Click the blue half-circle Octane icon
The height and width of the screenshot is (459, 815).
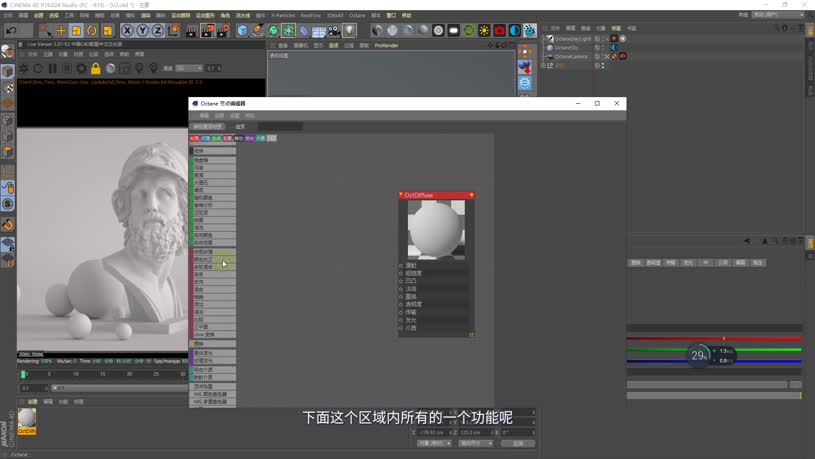click(515, 31)
